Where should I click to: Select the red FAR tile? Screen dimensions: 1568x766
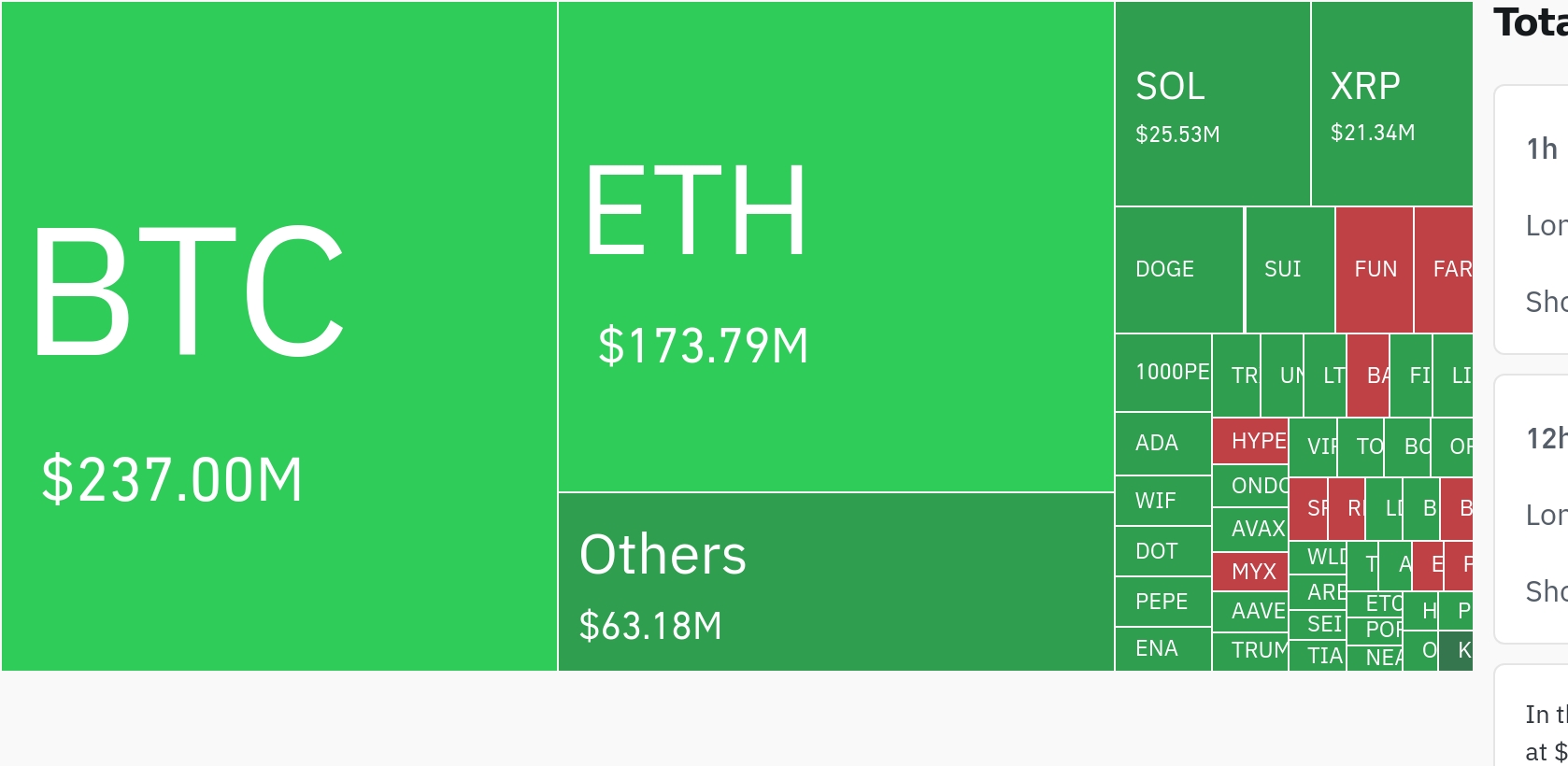click(1444, 270)
